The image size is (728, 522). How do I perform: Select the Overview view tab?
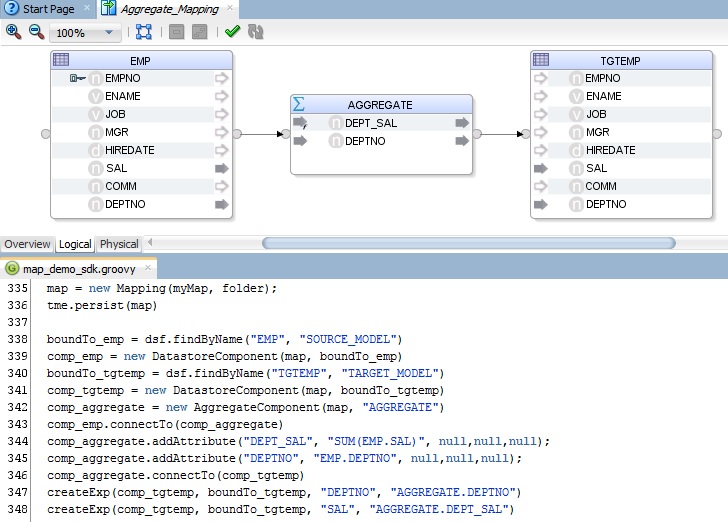coord(27,244)
